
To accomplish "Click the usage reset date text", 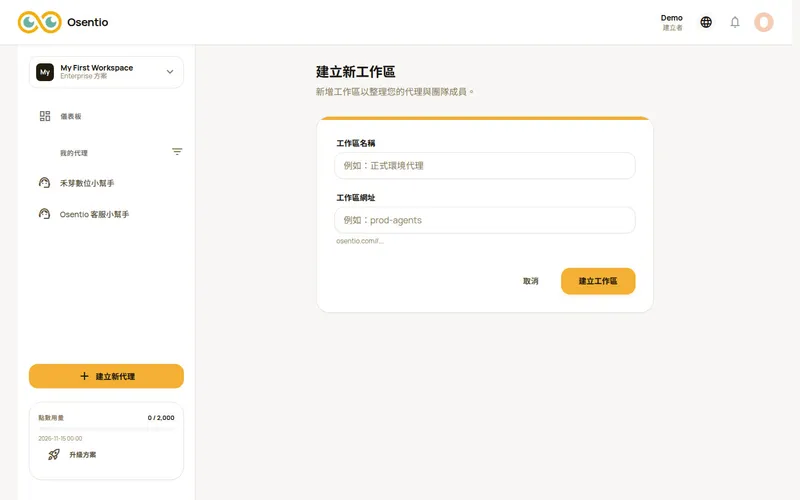I will coord(60,438).
